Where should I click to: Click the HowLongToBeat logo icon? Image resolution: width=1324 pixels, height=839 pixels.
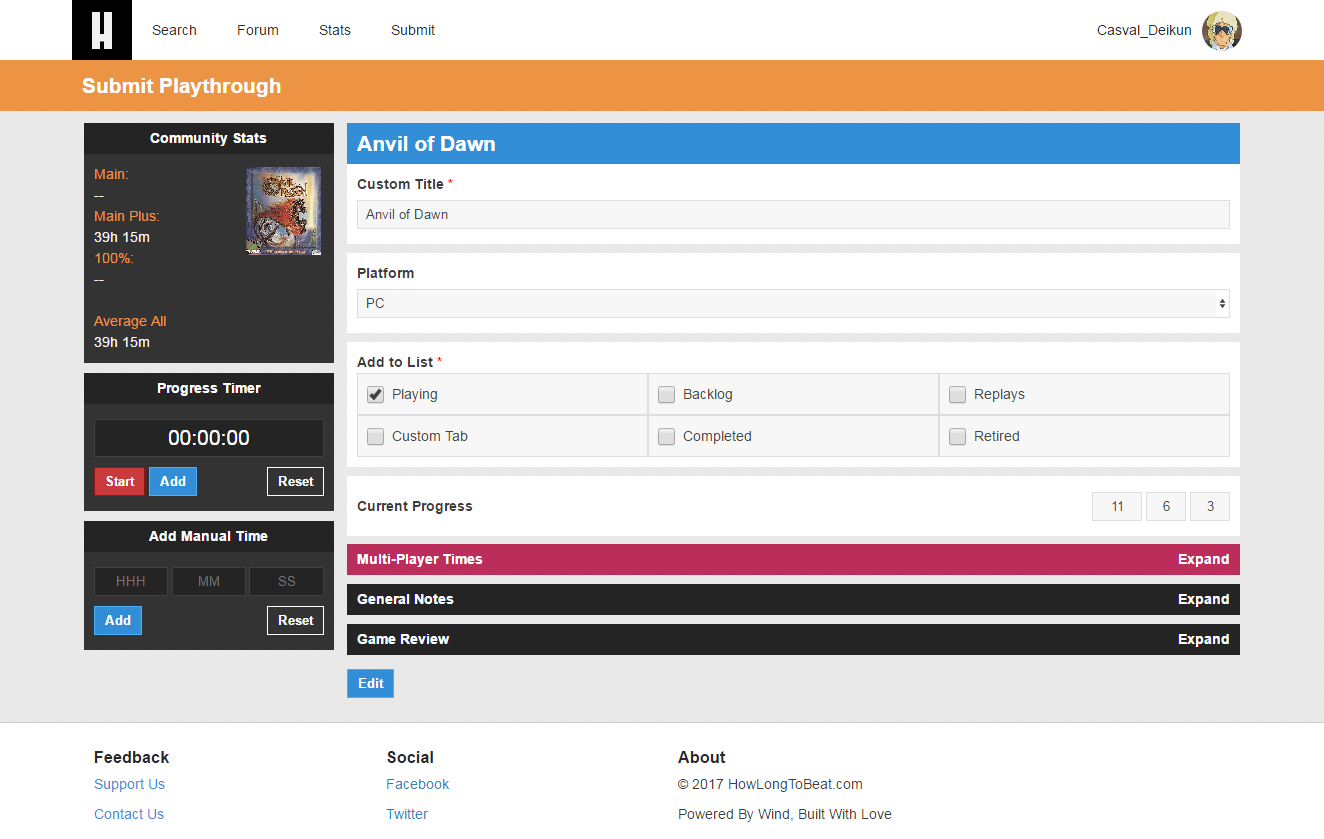point(102,30)
